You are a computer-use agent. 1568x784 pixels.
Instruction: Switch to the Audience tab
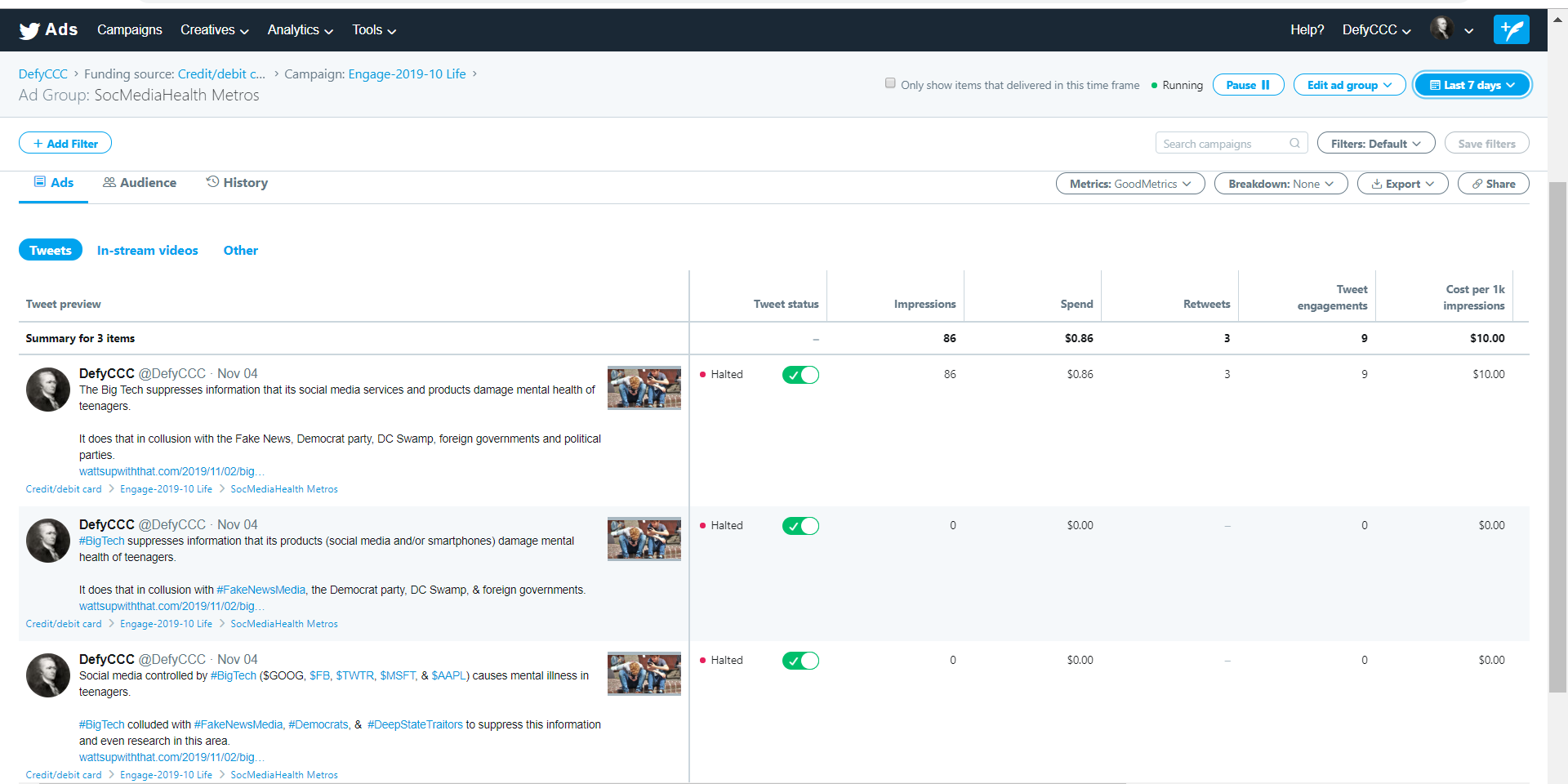coord(140,183)
